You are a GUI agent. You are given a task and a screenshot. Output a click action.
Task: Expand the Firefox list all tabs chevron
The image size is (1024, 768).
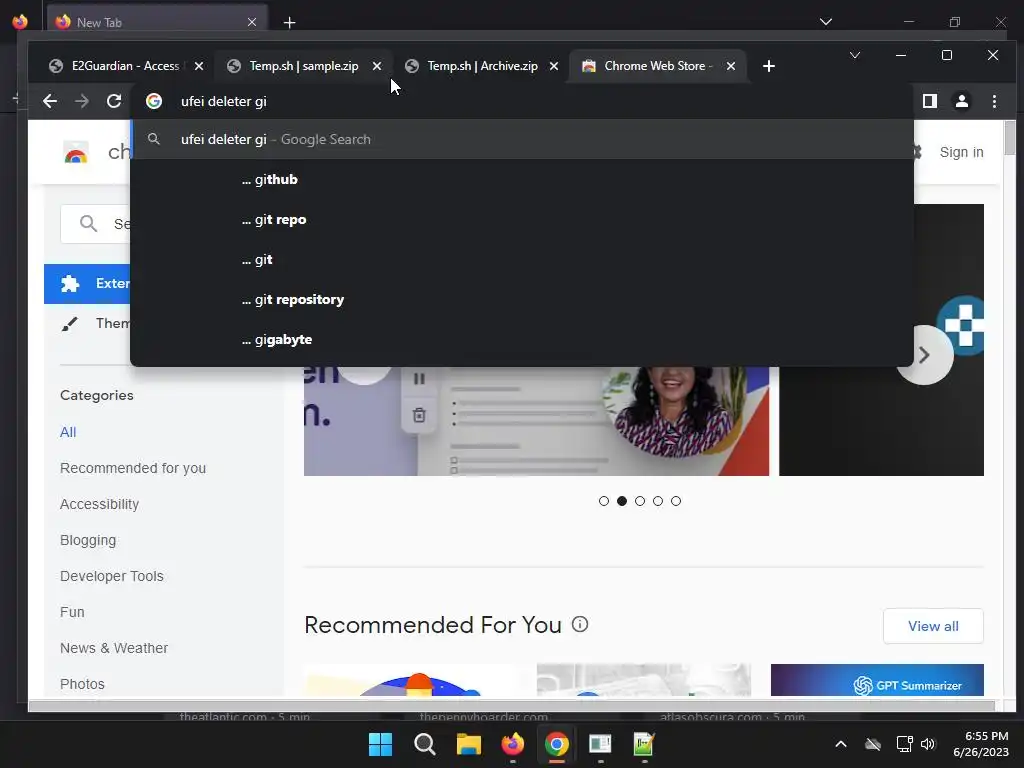[x=825, y=22]
